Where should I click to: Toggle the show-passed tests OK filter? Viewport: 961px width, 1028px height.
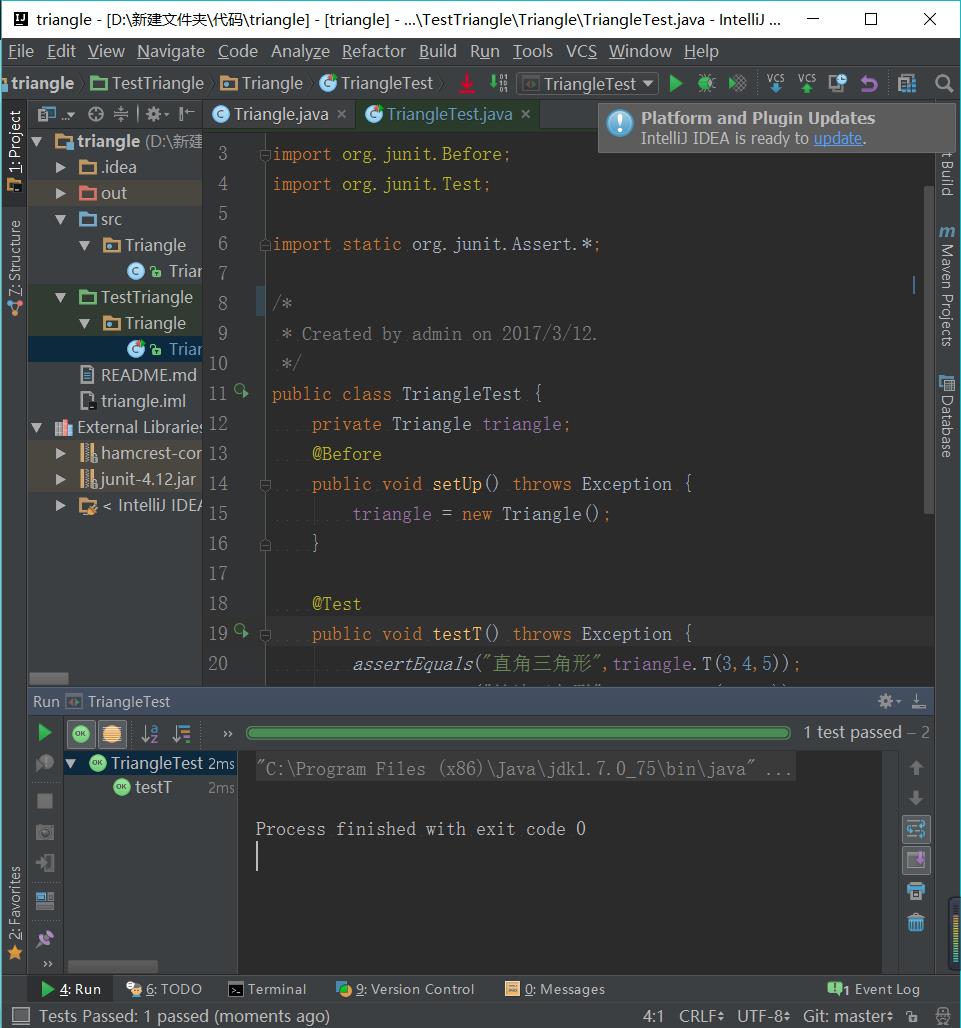pyautogui.click(x=81, y=734)
